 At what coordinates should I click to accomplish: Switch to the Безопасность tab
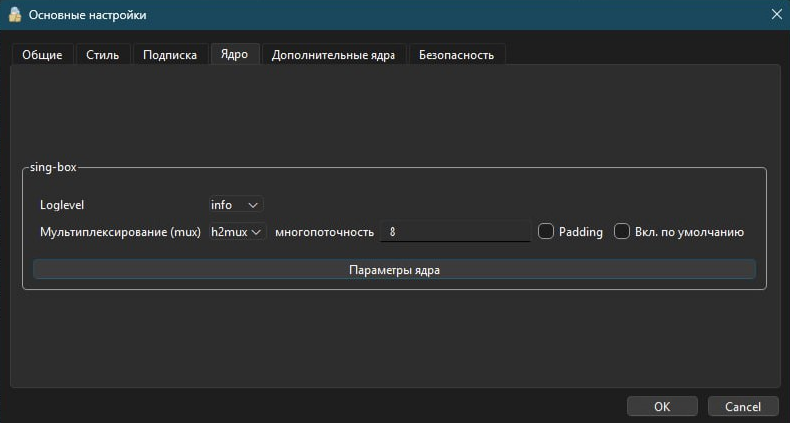click(x=456, y=55)
